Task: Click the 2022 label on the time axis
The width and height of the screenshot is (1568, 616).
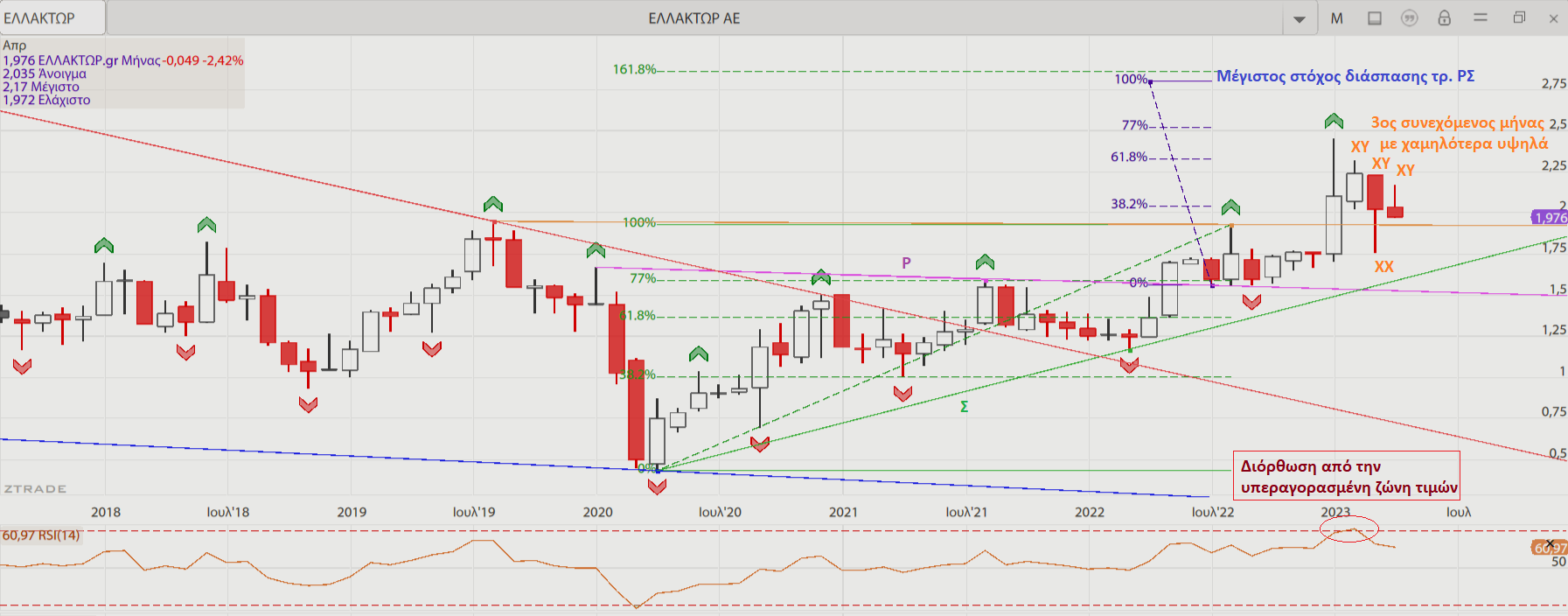Action: point(1090,512)
